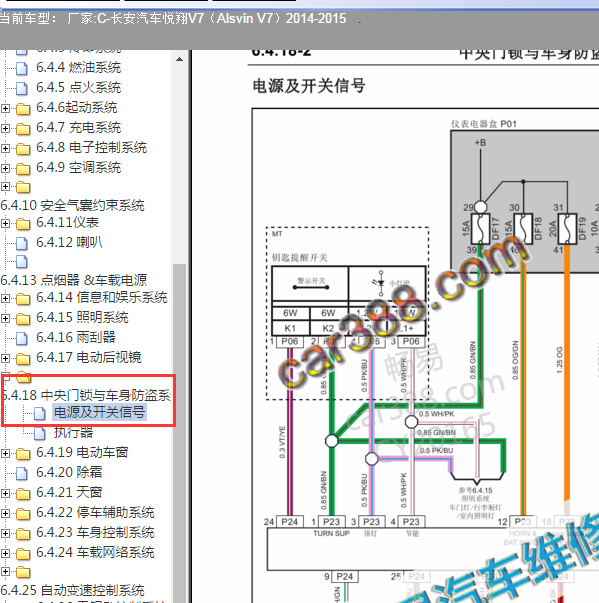This screenshot has width=599, height=603.
Task: Click the tree panel vertical scrollbar thumb
Action: [179, 433]
